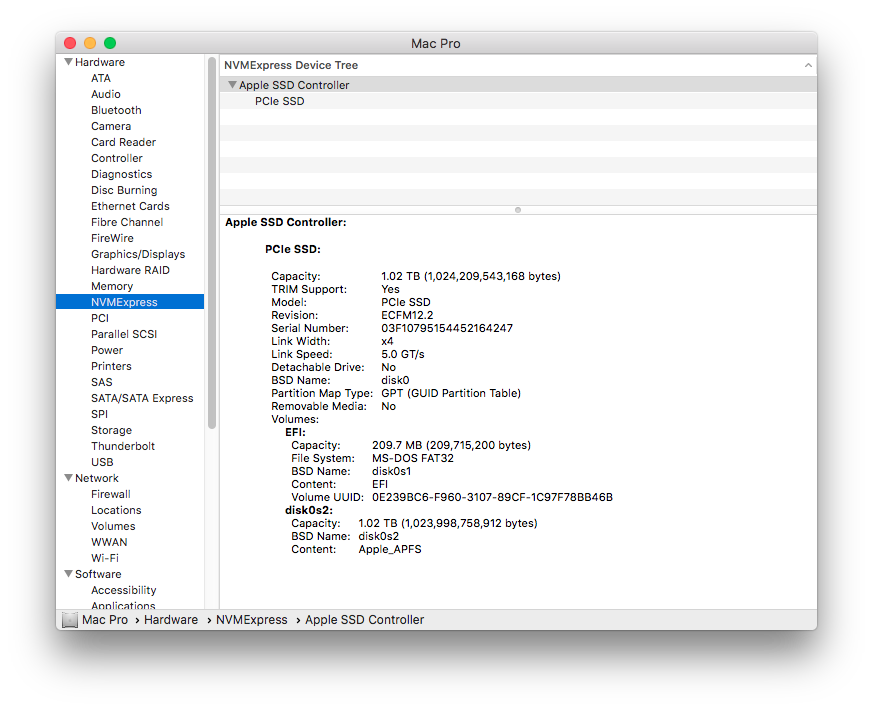Show Power information
This screenshot has width=873, height=710.
click(107, 350)
